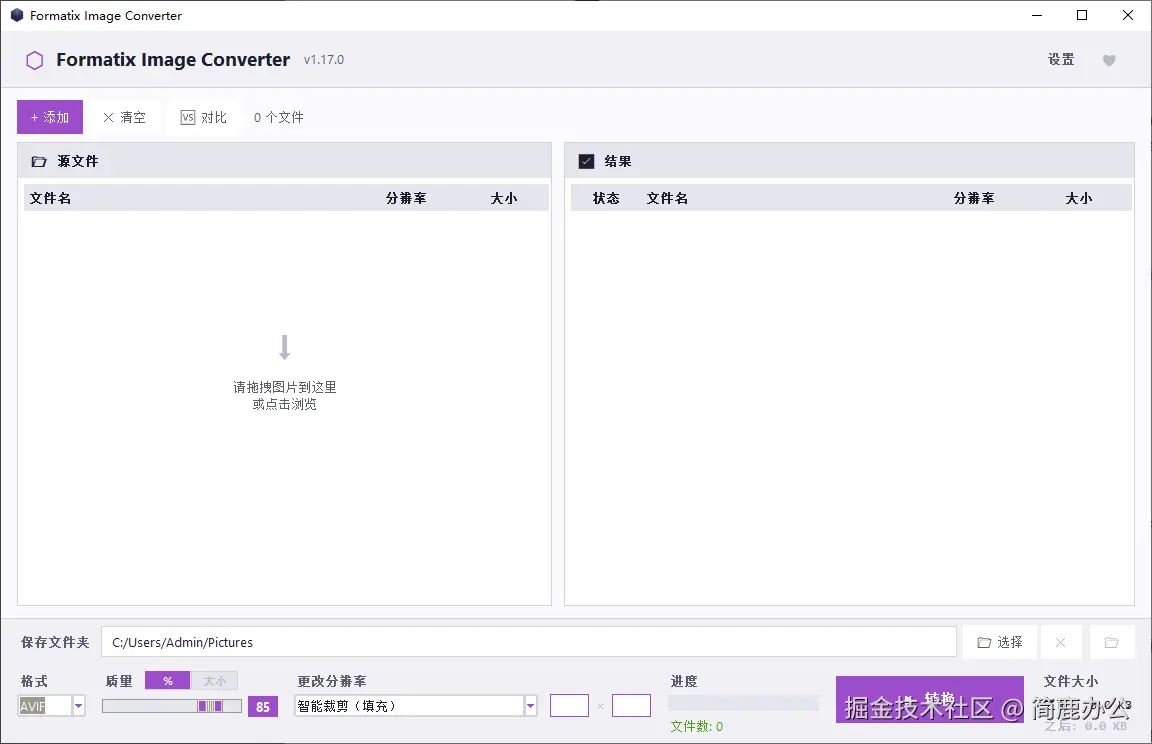Click the Formatix hexagon logo icon
This screenshot has height=744, width=1152.
coord(35,60)
